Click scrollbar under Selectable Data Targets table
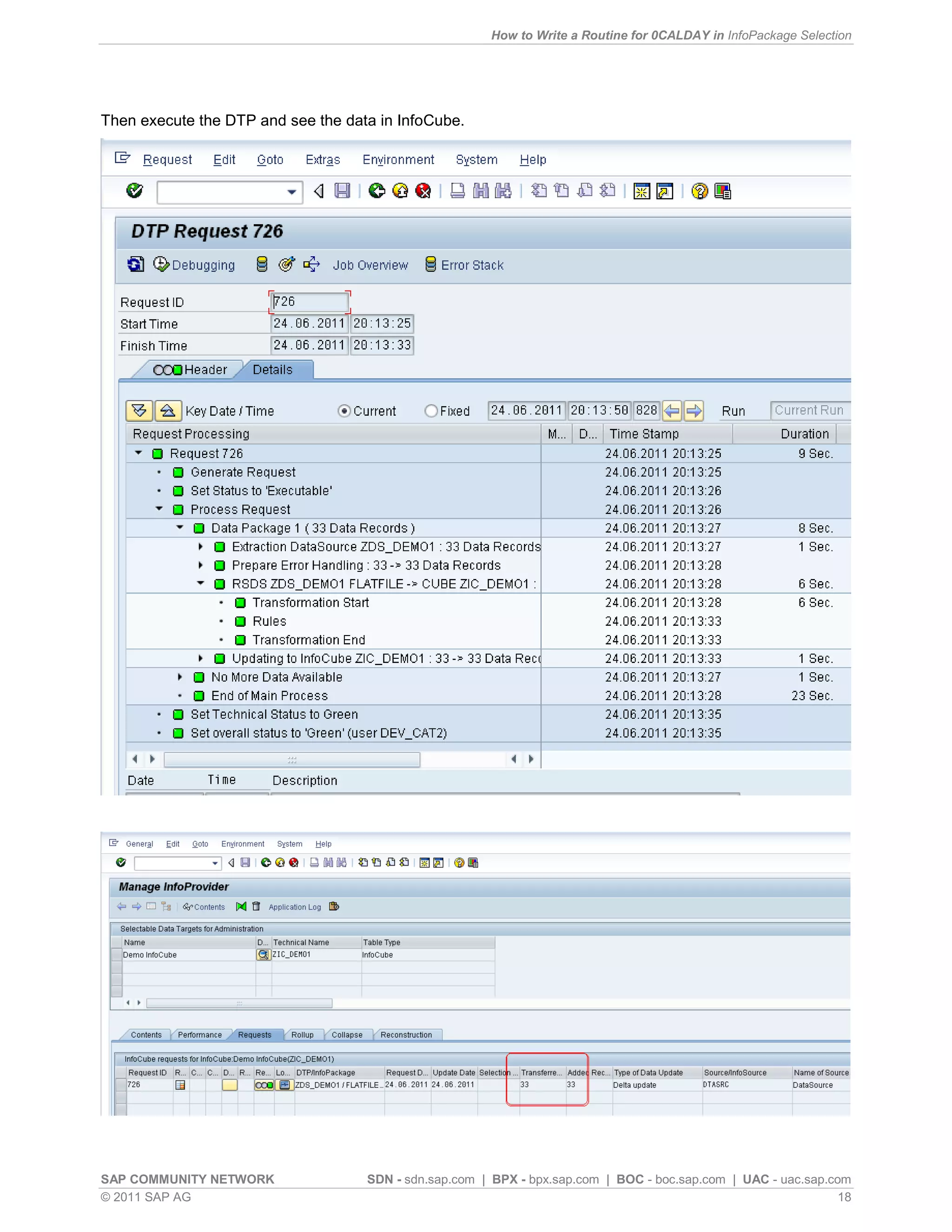Image resolution: width=952 pixels, height=1232 pixels. point(239,1003)
